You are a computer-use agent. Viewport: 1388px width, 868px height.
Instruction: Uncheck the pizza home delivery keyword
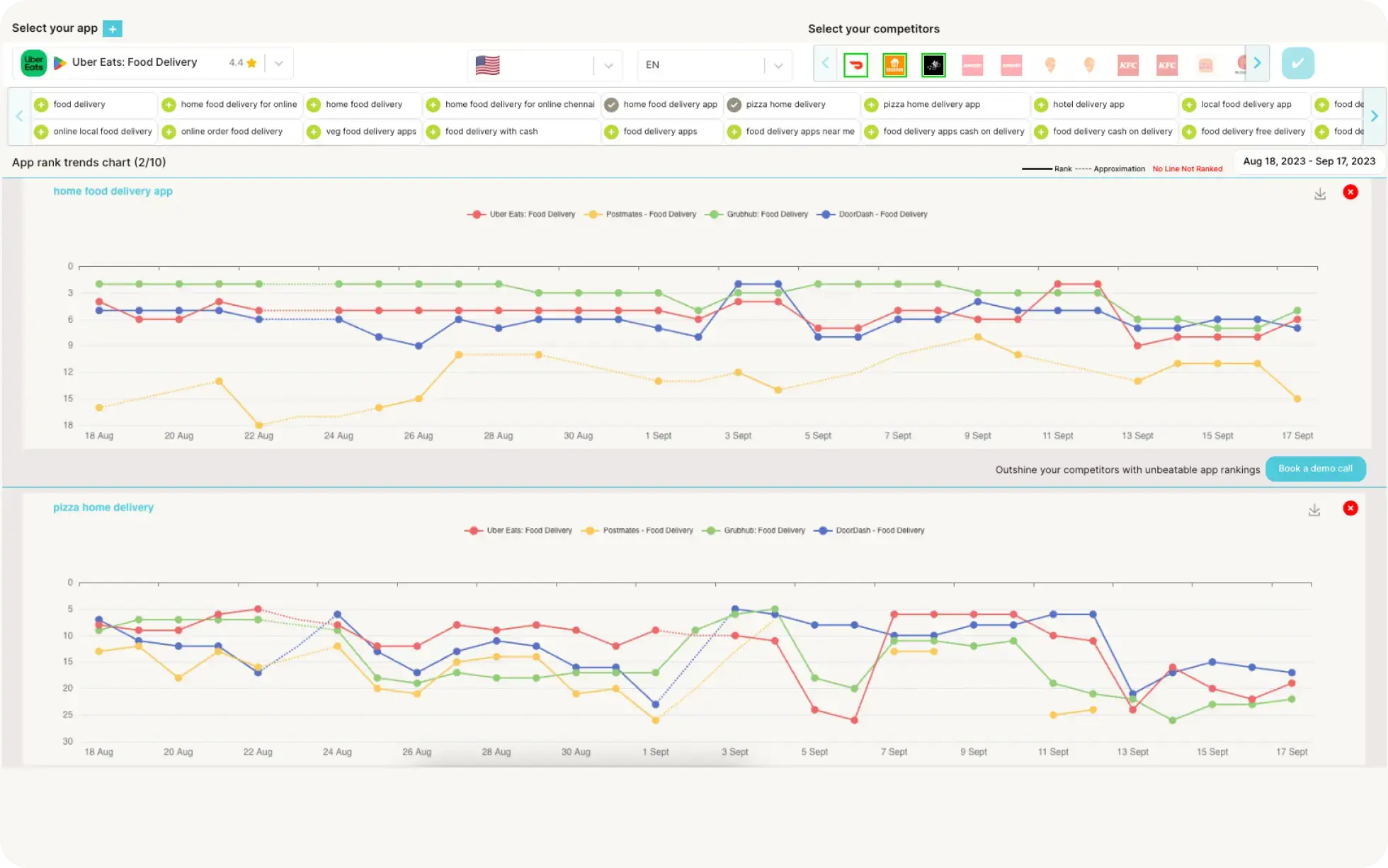pyautogui.click(x=734, y=105)
